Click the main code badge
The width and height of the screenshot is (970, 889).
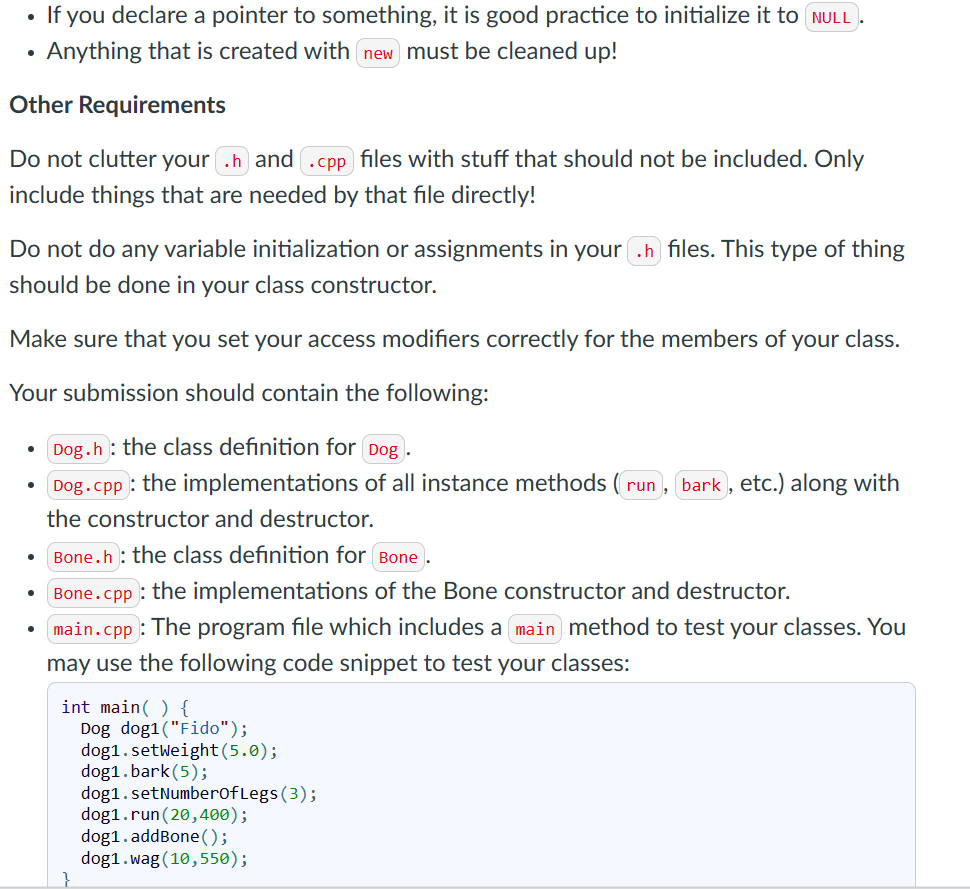click(534, 630)
